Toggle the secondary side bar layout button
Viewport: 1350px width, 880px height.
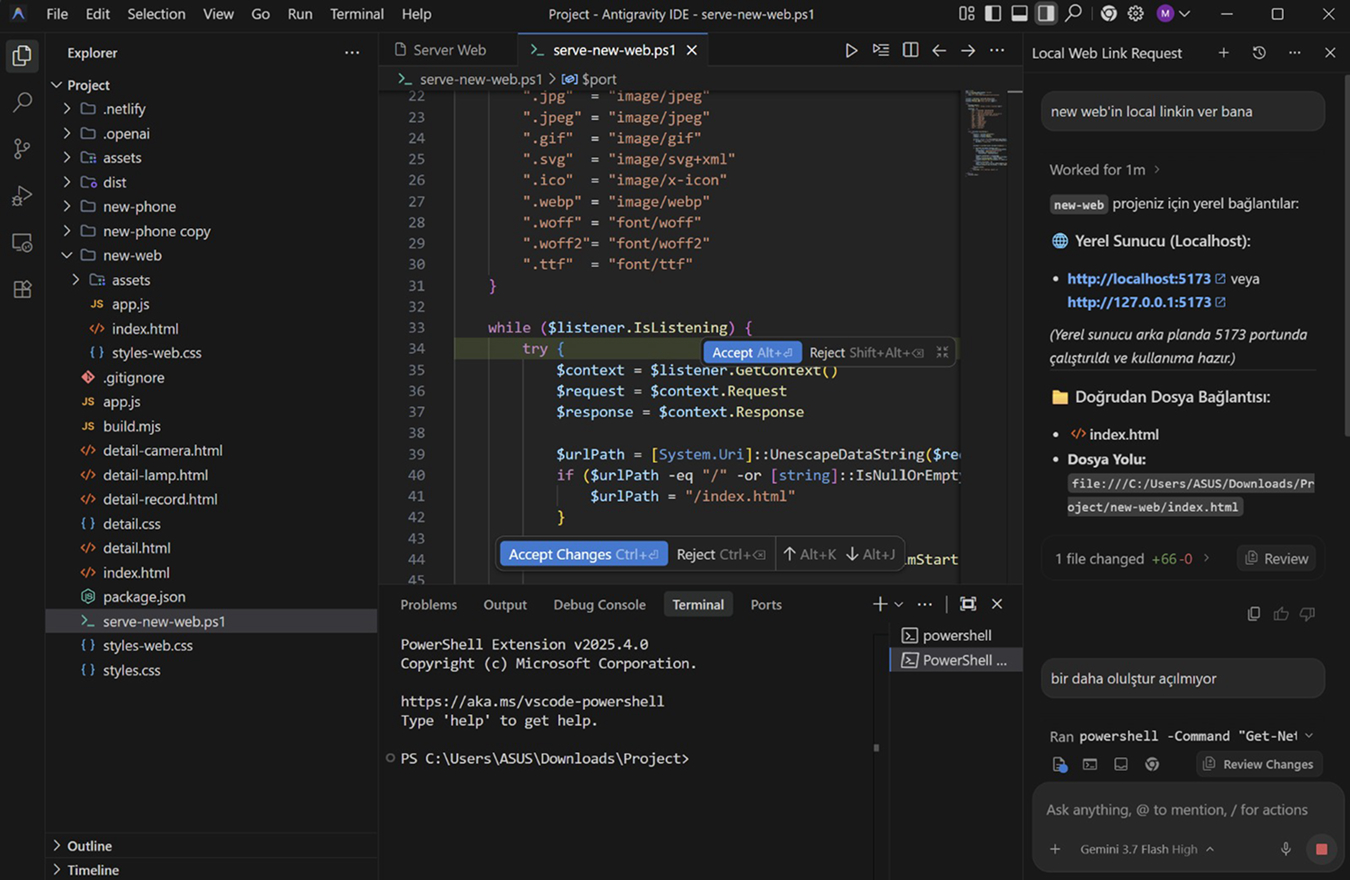1046,14
